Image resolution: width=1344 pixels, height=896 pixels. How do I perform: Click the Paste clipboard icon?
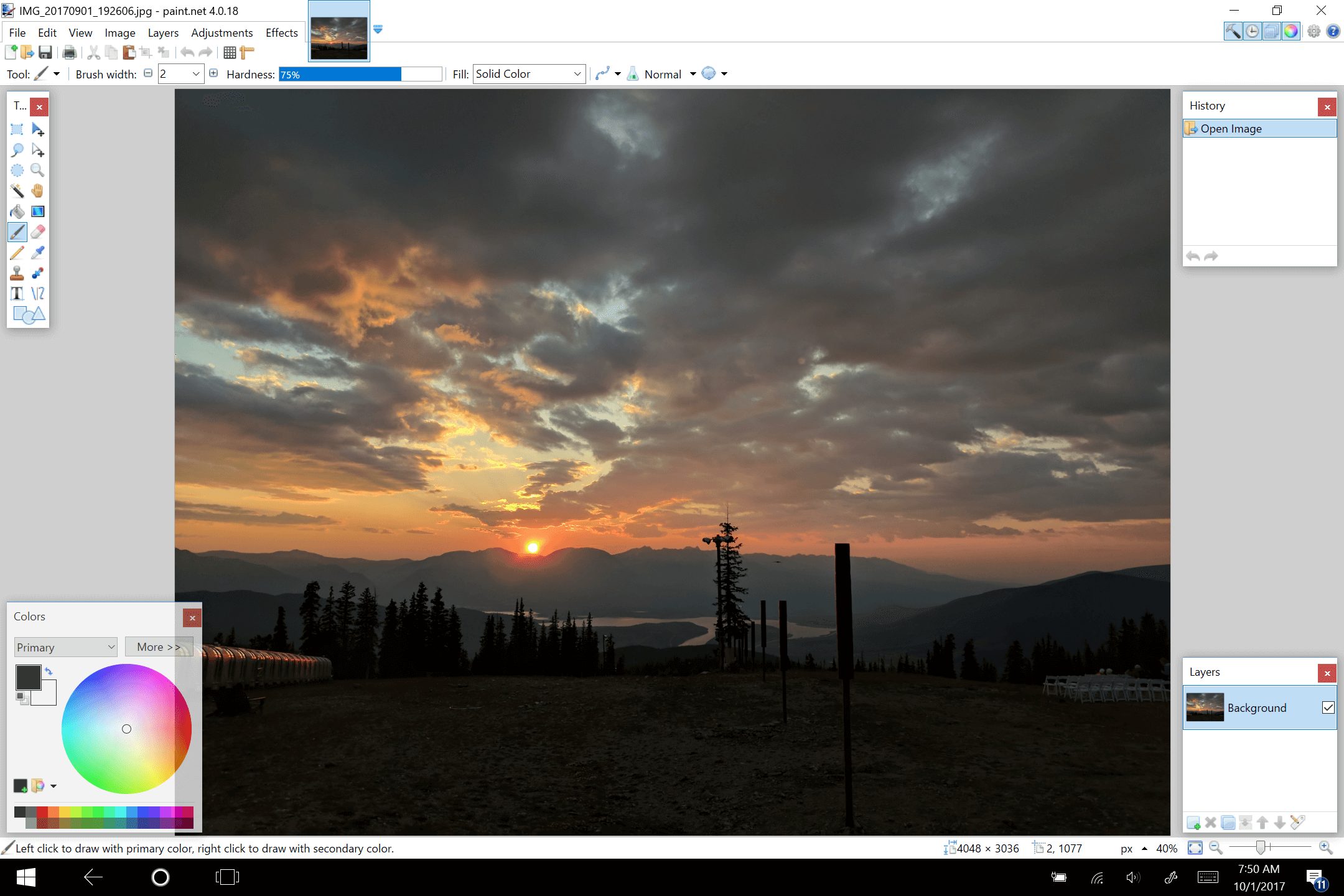(129, 53)
